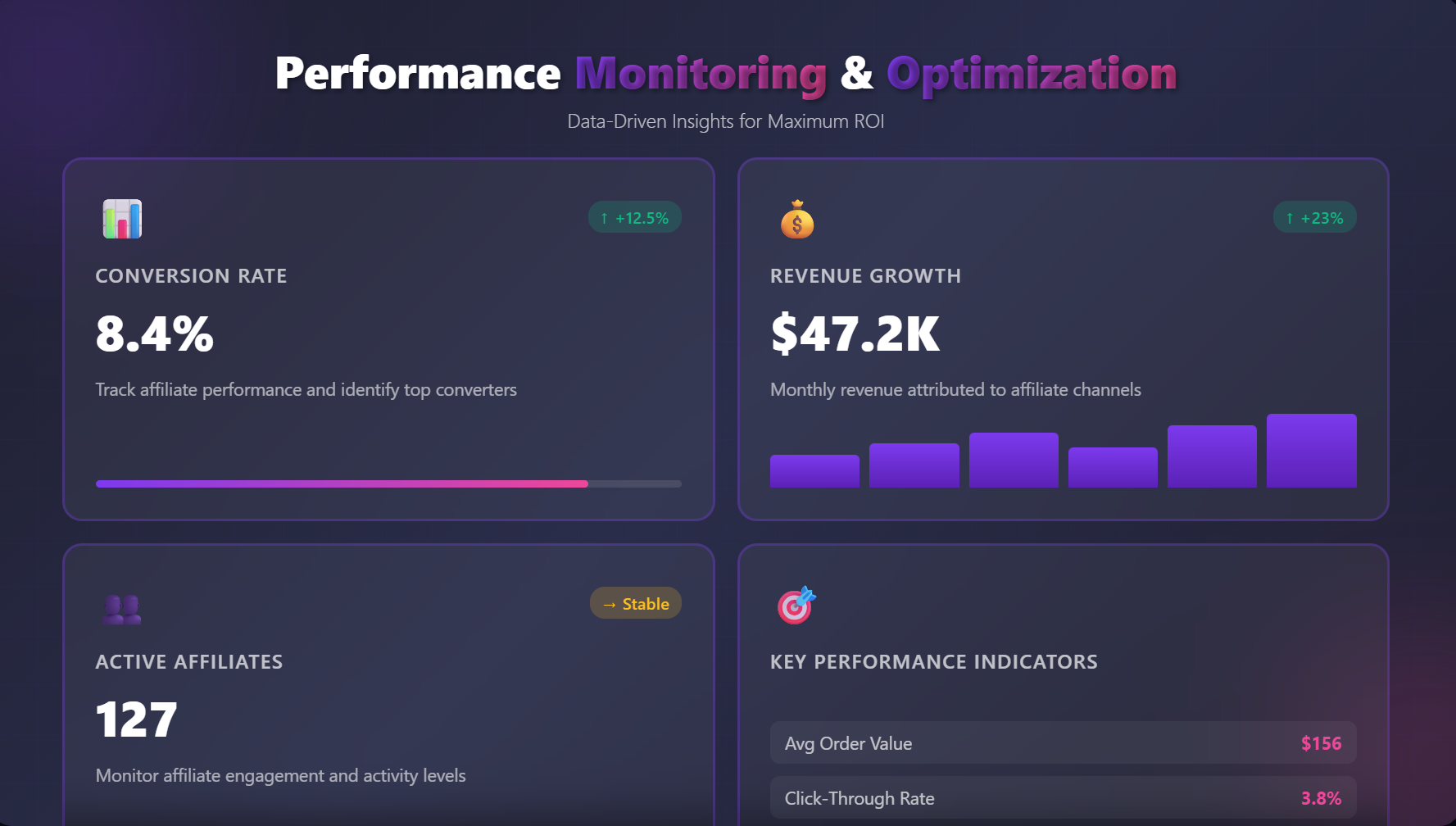The height and width of the screenshot is (826, 1456).
Task: Click the 8.4% conversion rate figure
Action: click(155, 334)
